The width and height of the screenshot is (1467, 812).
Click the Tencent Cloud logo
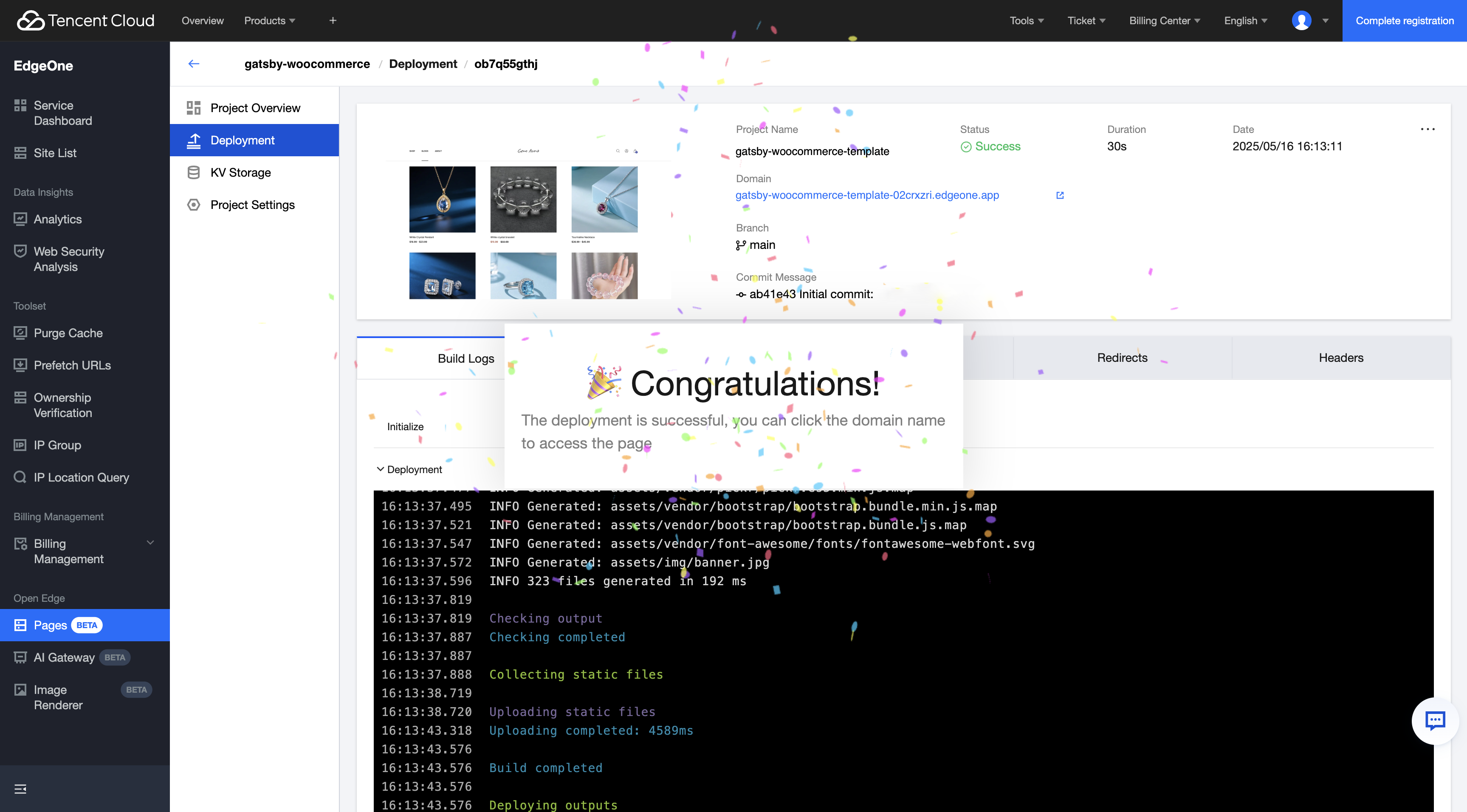[85, 20]
